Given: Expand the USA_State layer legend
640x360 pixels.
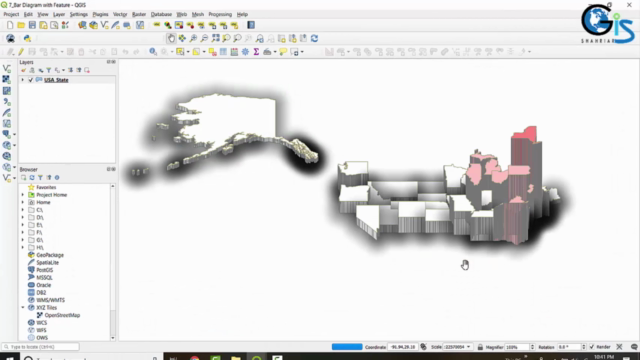Looking at the screenshot, I should (x=22, y=80).
